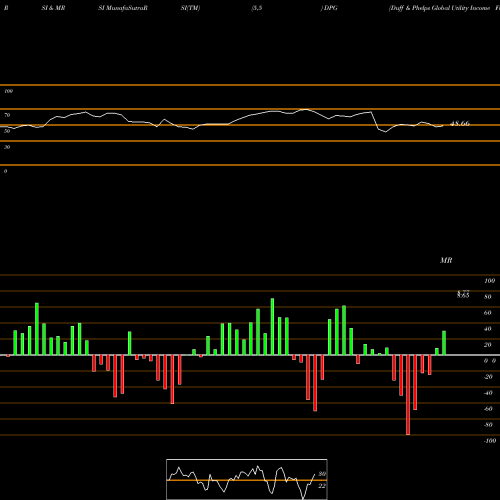Click the '-40' label on the MR axis
Image resolution: width=500 pixels, height=500 pixels.
pos(488,393)
